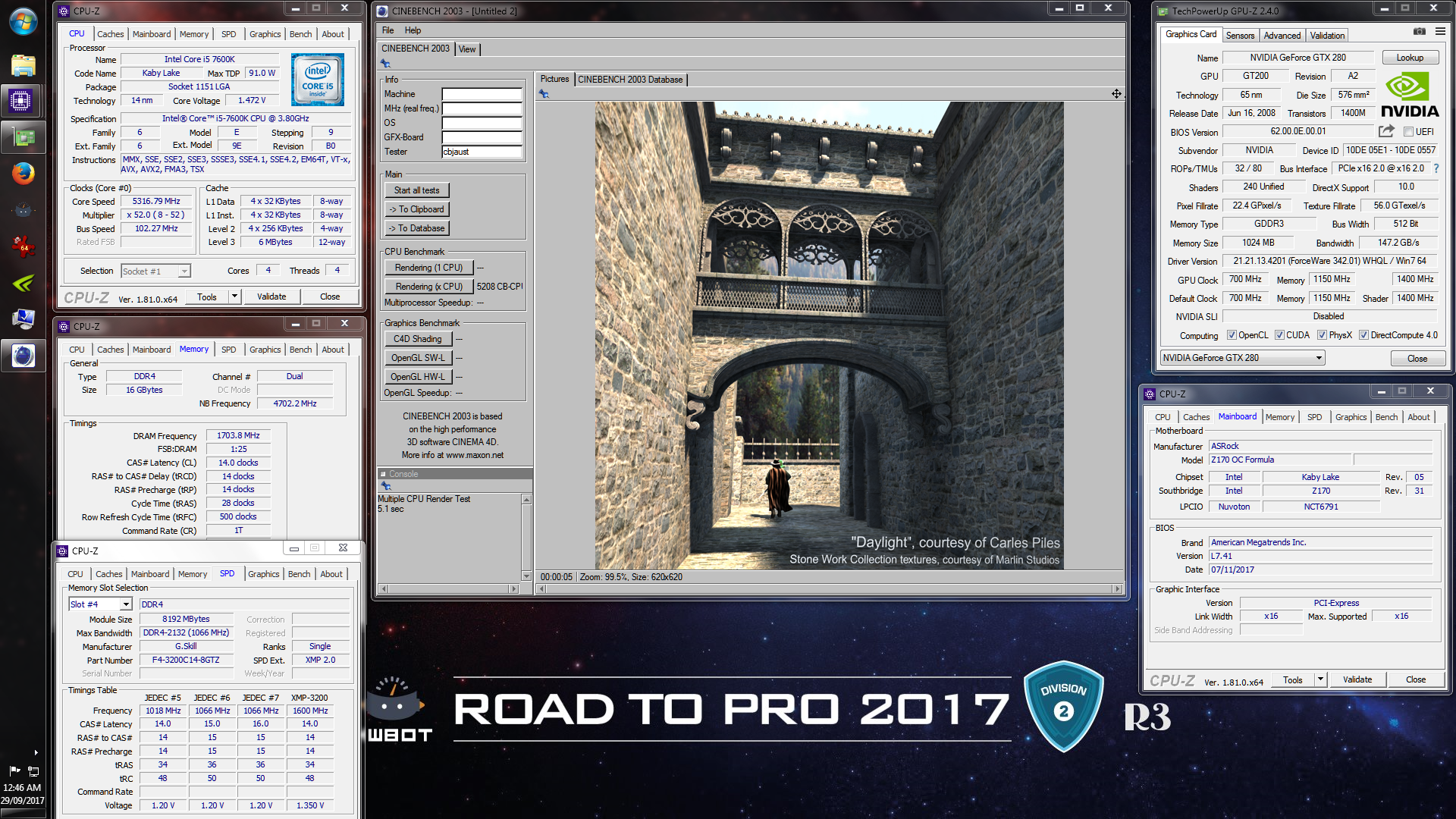Click the four-arrow move icon in Pictures panel

pyautogui.click(x=1116, y=94)
